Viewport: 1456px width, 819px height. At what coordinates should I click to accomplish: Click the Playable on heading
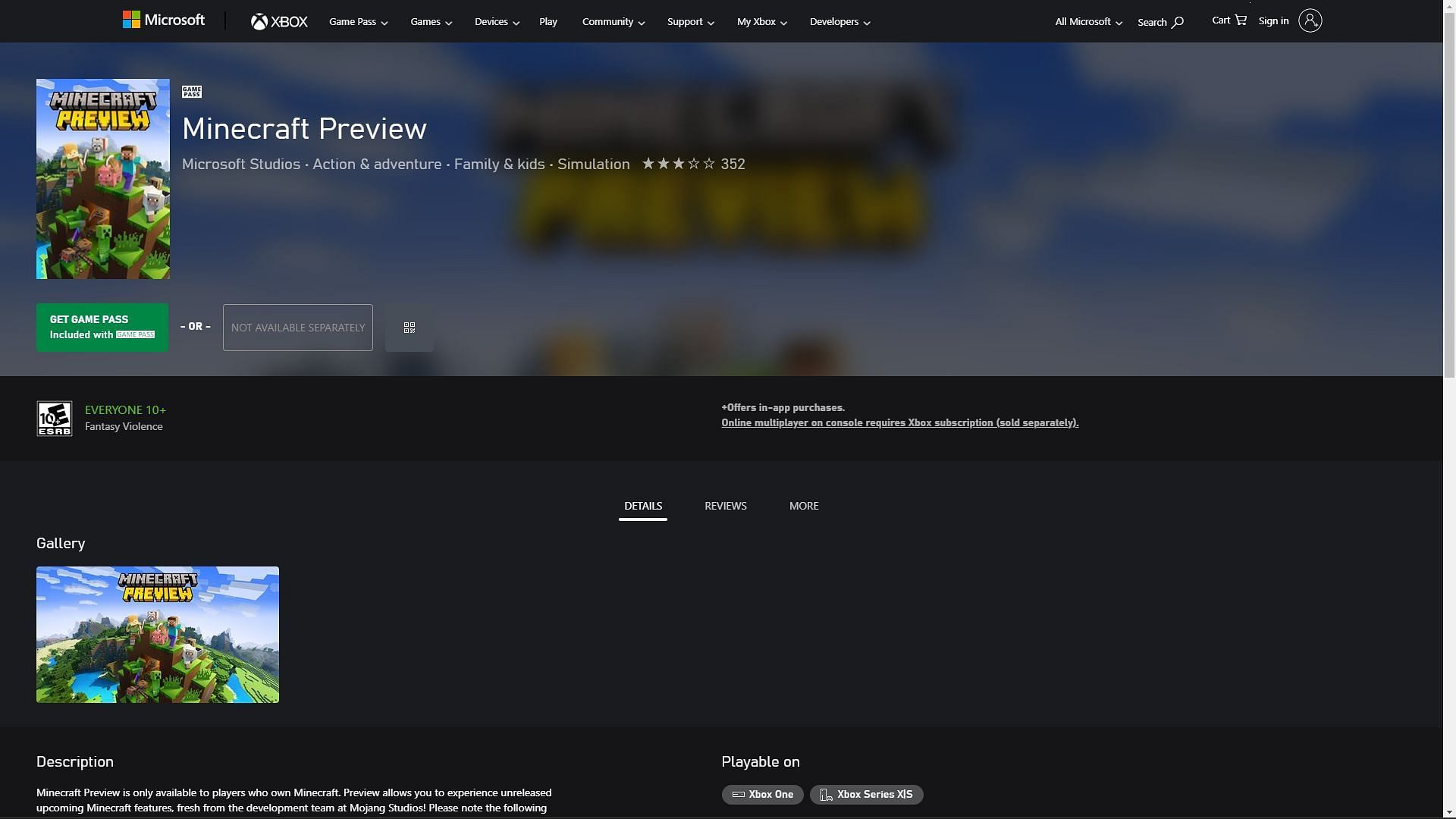coord(761,761)
